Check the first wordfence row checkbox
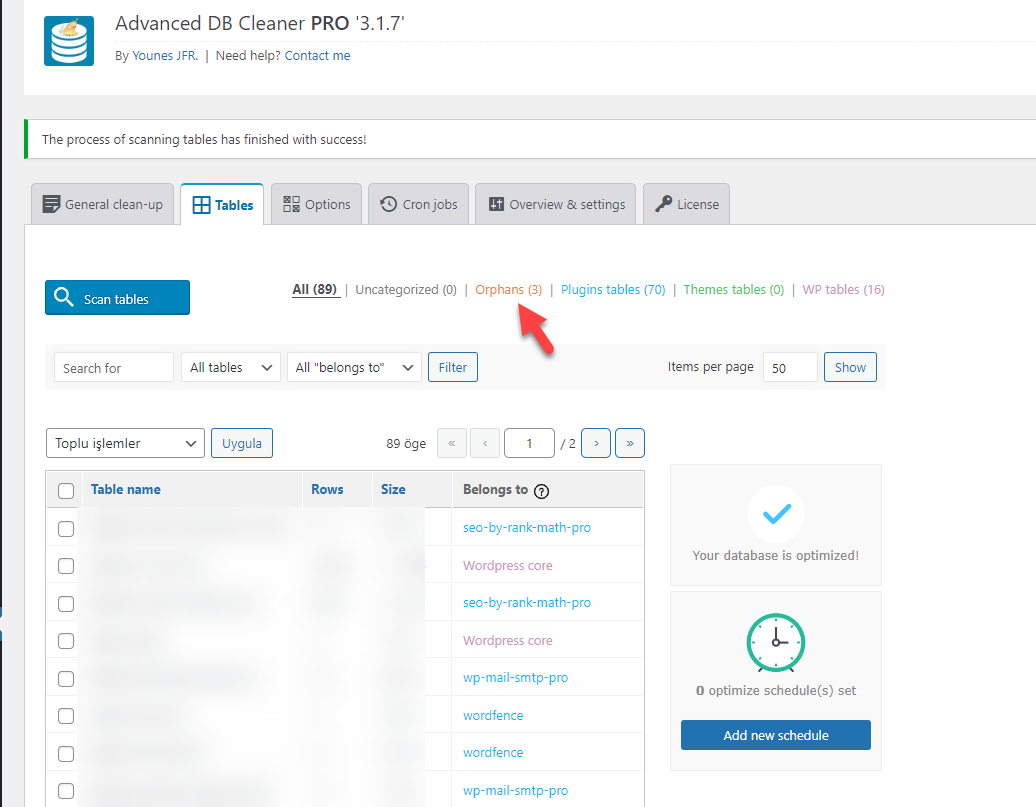Image resolution: width=1036 pixels, height=807 pixels. pyautogui.click(x=66, y=716)
